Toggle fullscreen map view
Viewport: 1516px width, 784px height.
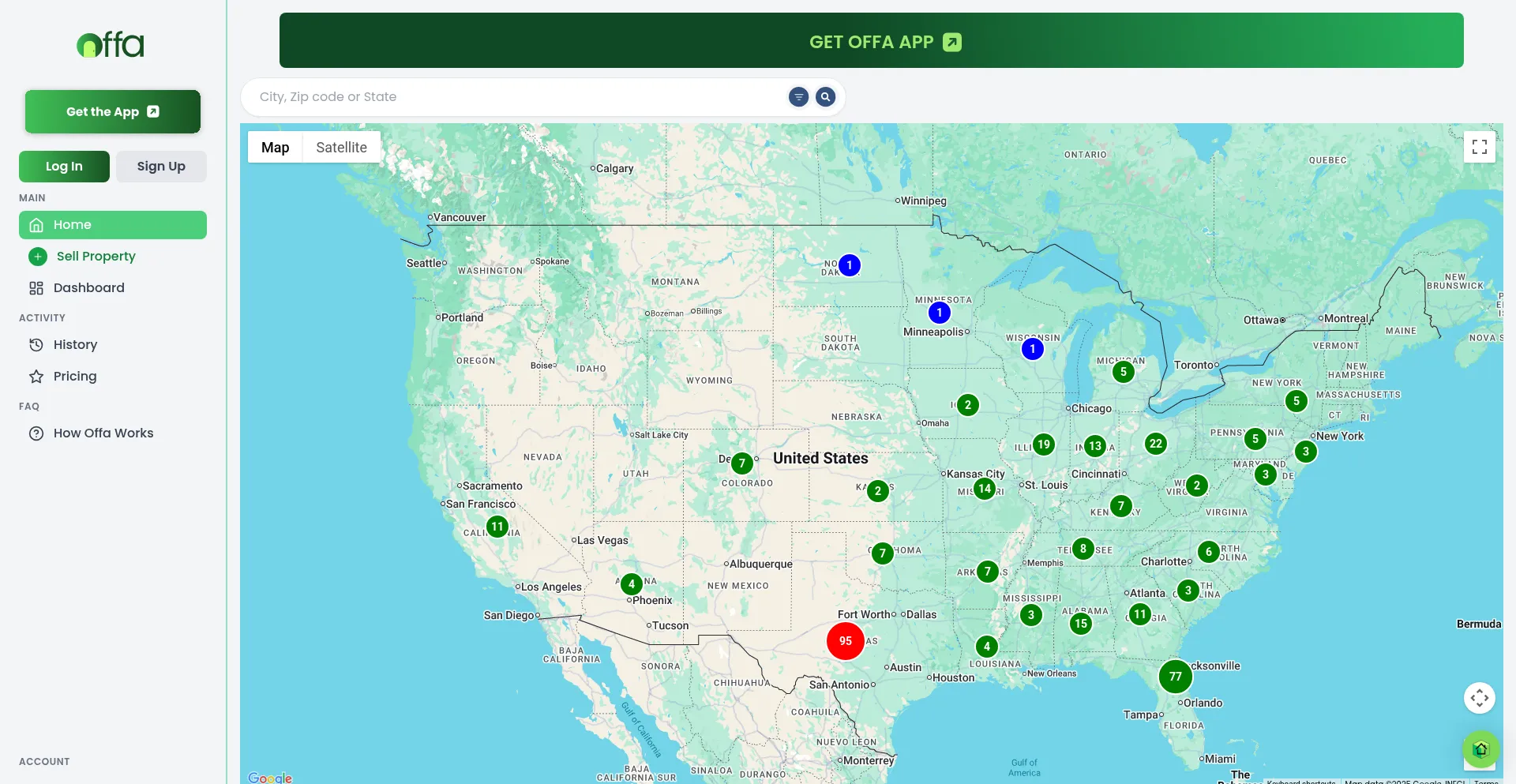[1479, 147]
